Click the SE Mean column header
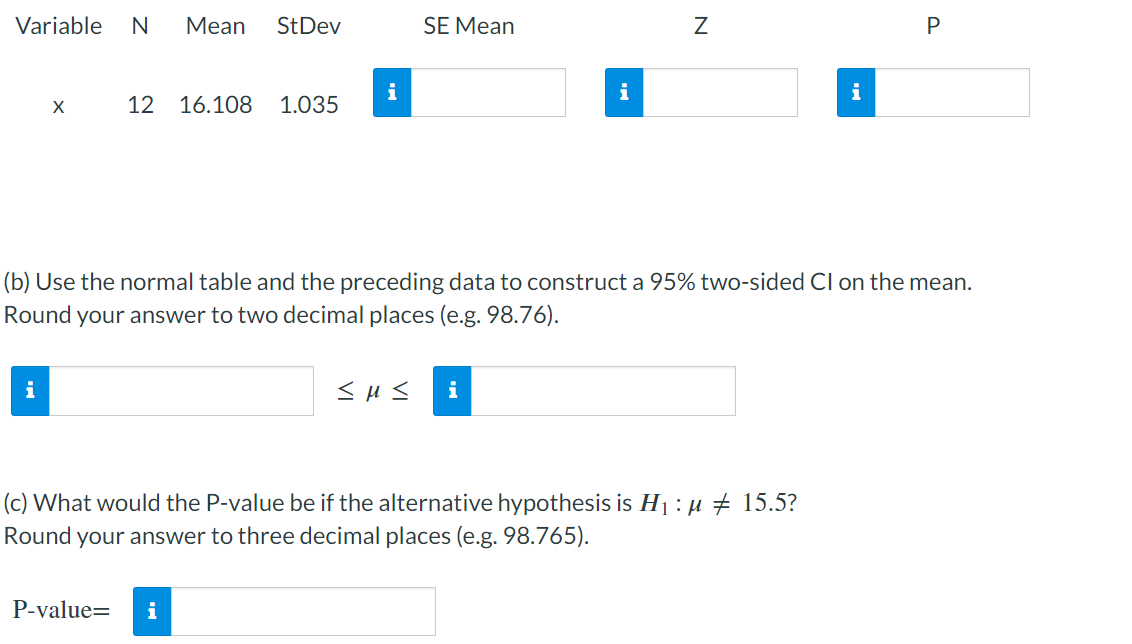The image size is (1132, 644). tap(469, 26)
